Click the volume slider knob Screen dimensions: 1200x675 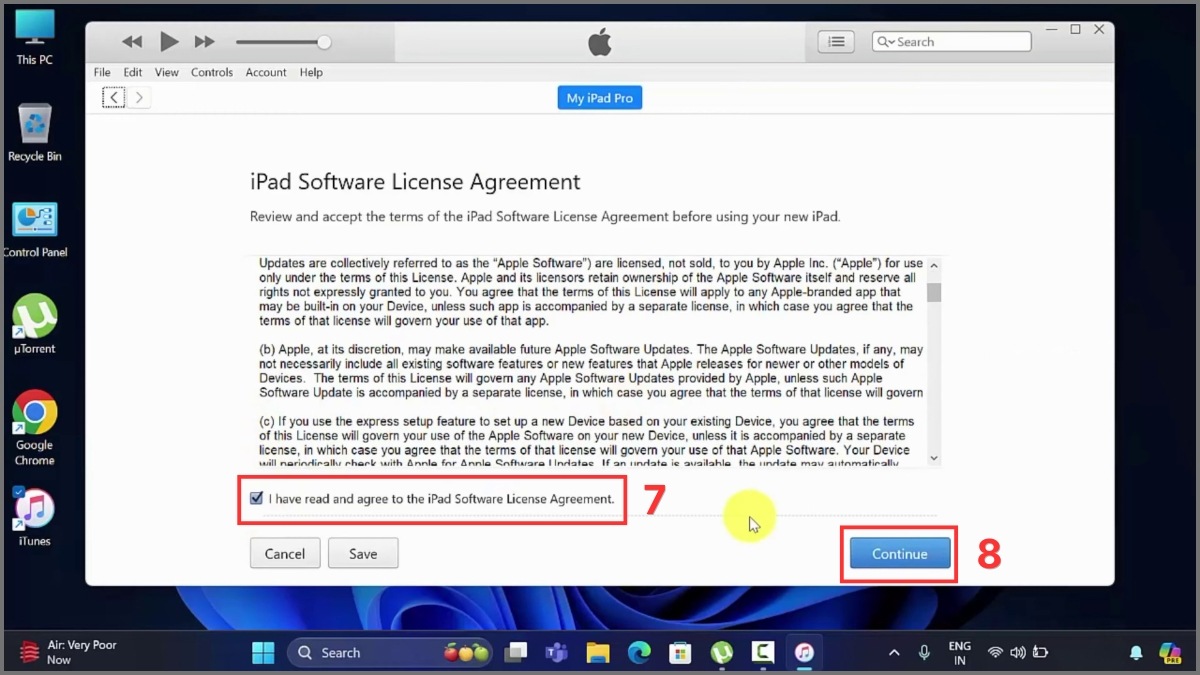coord(323,42)
